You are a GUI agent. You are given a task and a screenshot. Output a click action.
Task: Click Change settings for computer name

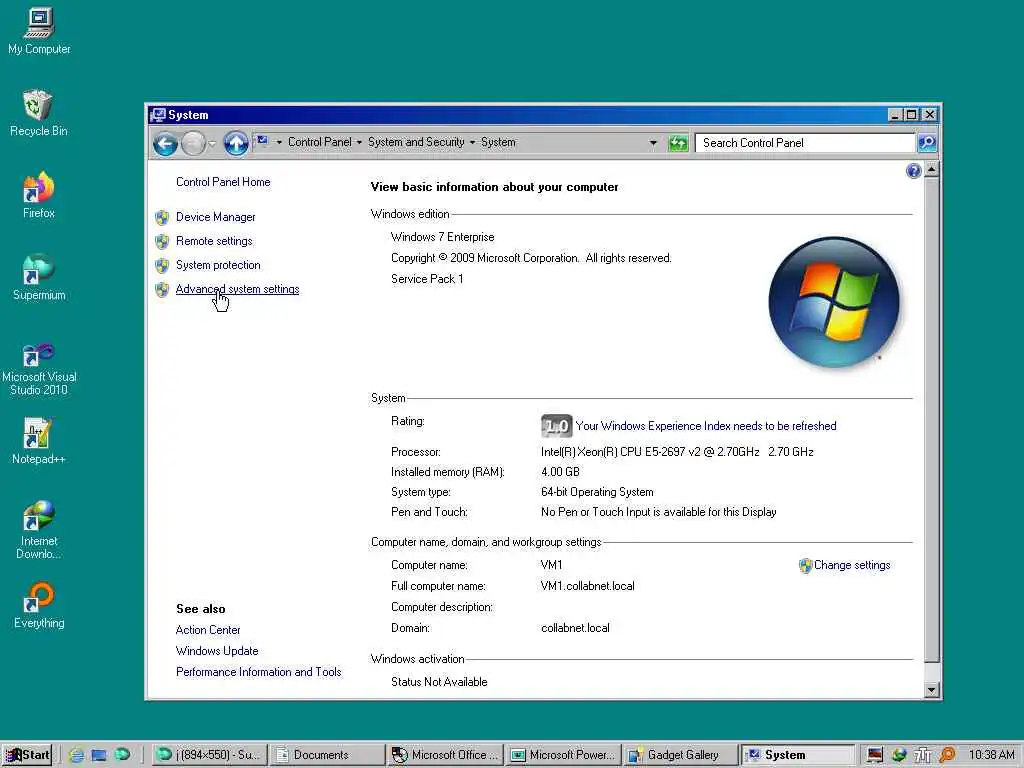point(852,566)
